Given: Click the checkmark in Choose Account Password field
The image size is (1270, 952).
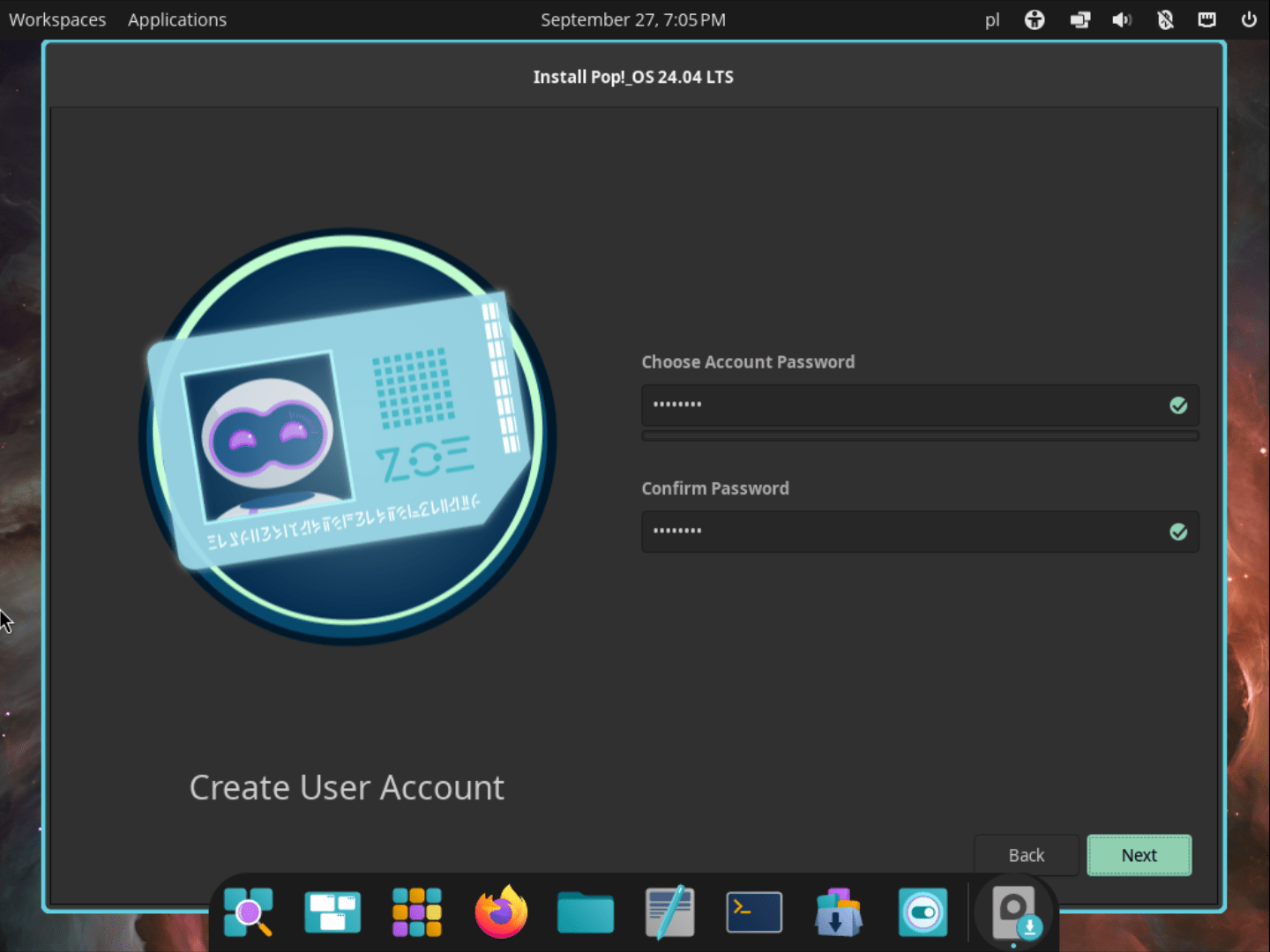Looking at the screenshot, I should click(1178, 405).
